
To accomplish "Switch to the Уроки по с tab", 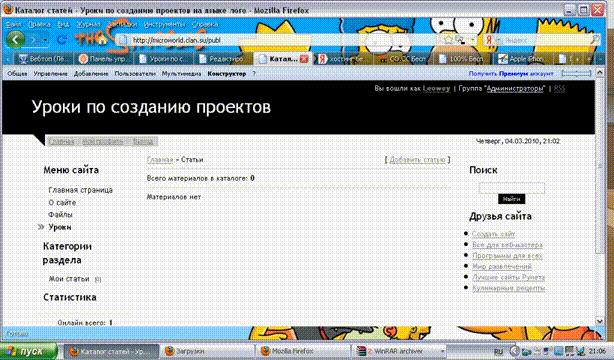I will click(164, 59).
